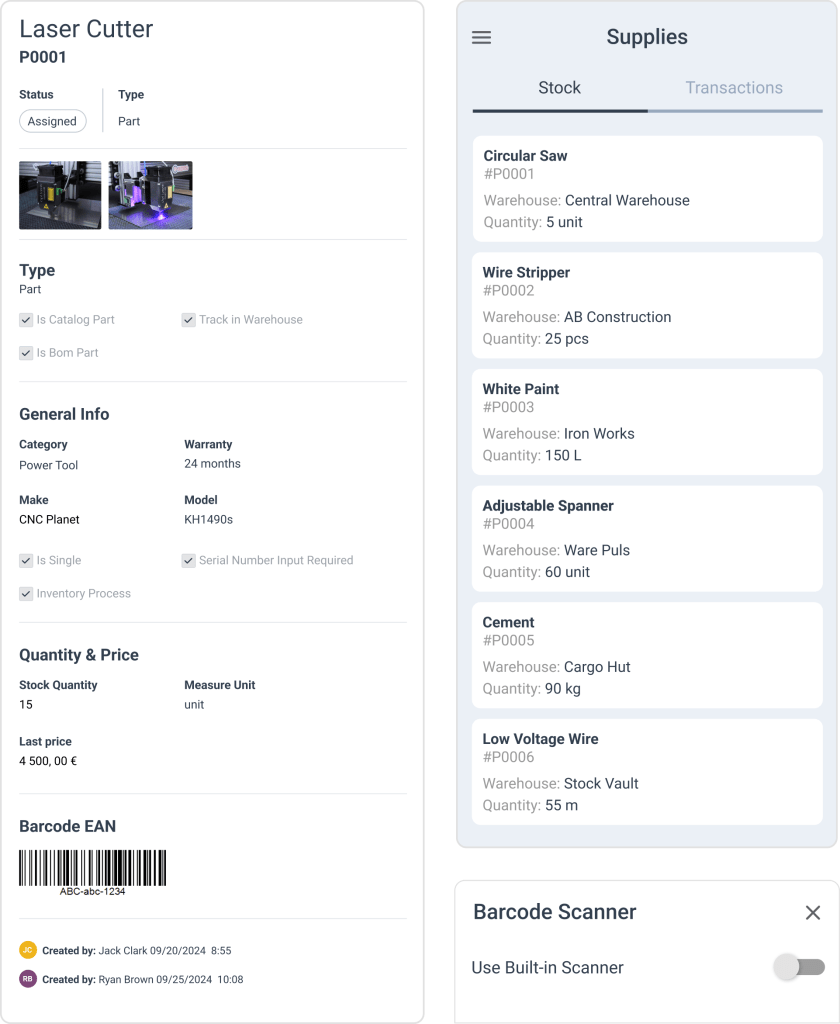The image size is (840, 1024).
Task: Uncheck the Is Bom Part checkbox
Action: [x=26, y=353]
